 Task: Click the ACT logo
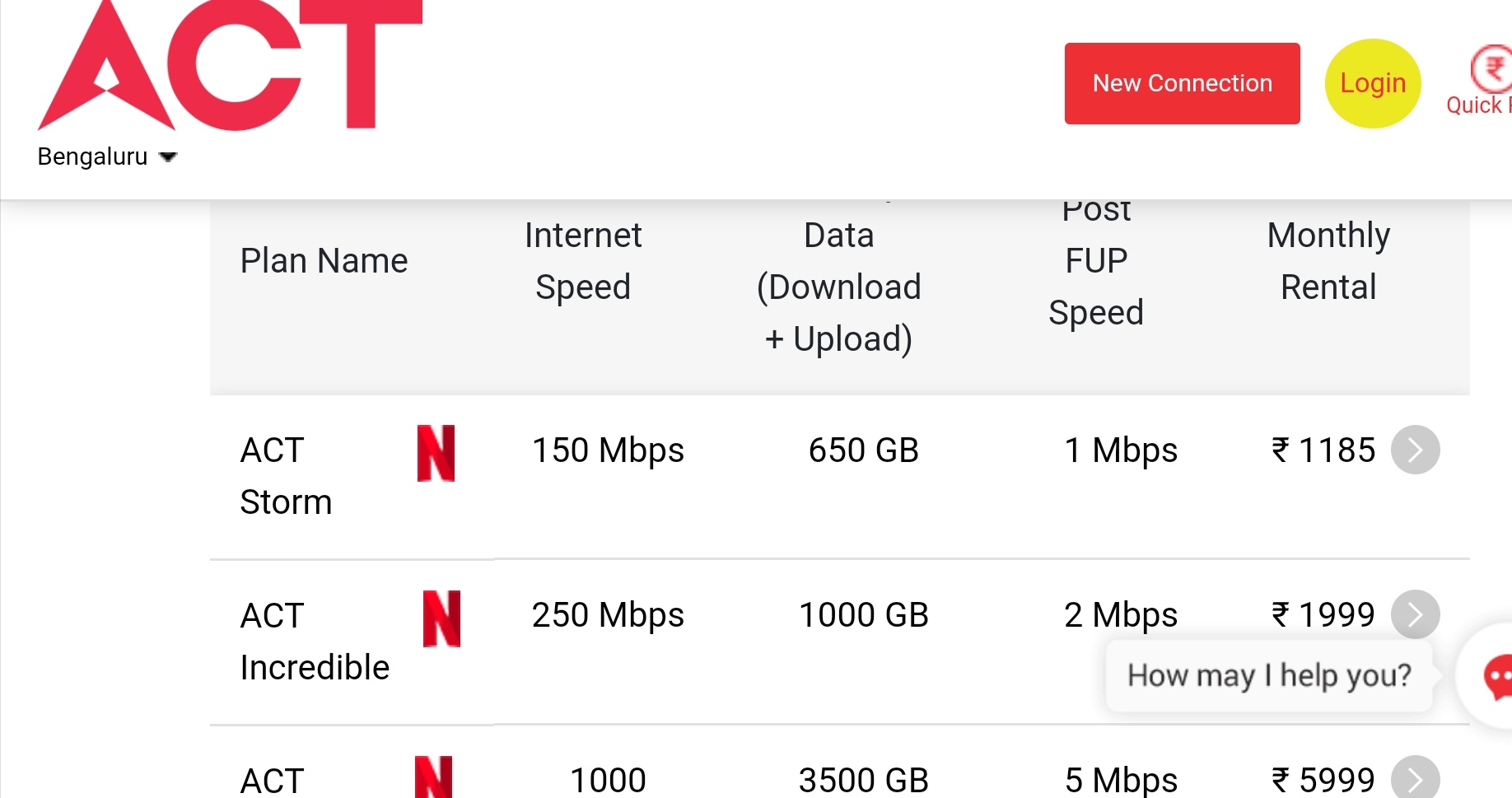[x=230, y=65]
